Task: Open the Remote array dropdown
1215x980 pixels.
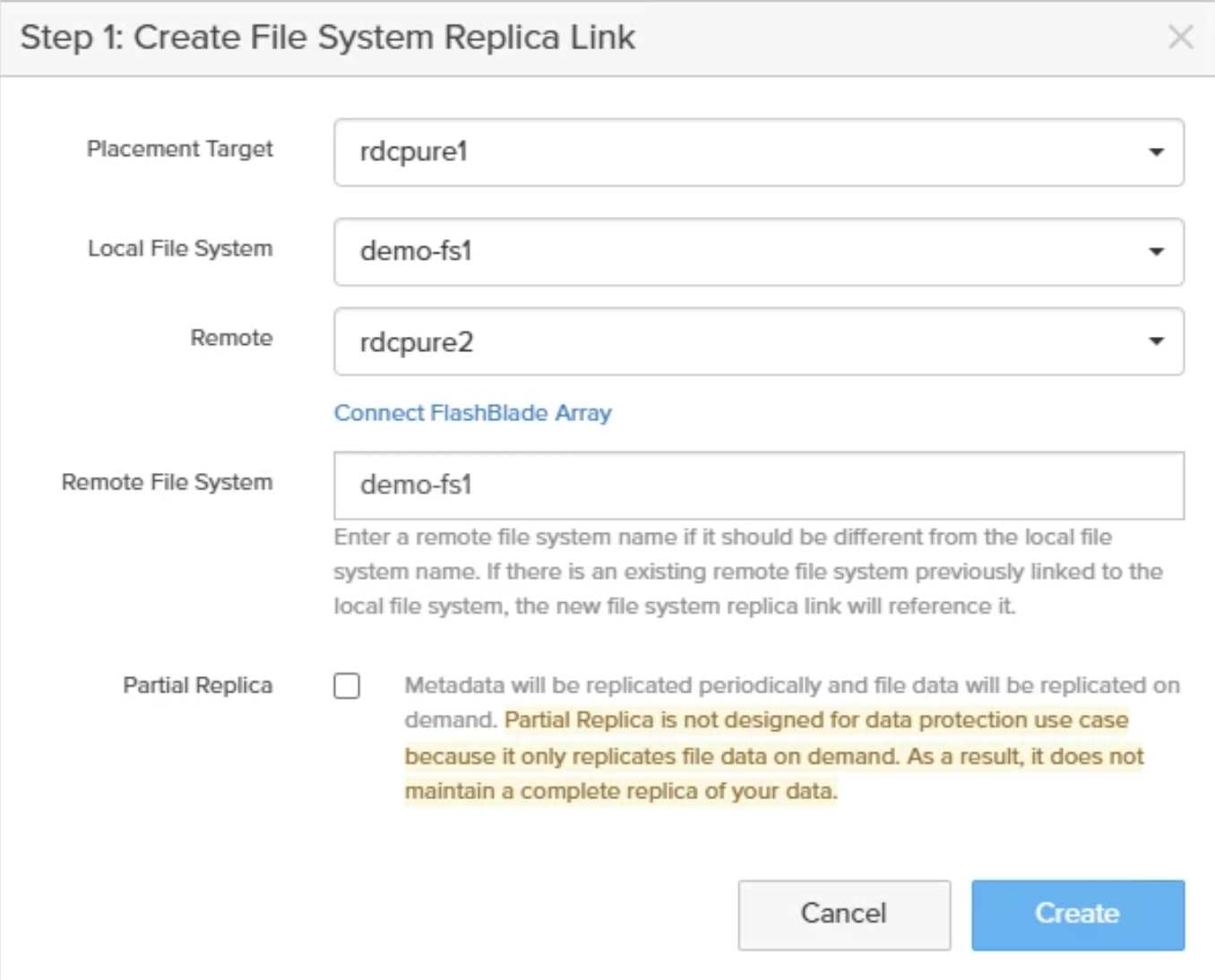Action: coord(757,340)
